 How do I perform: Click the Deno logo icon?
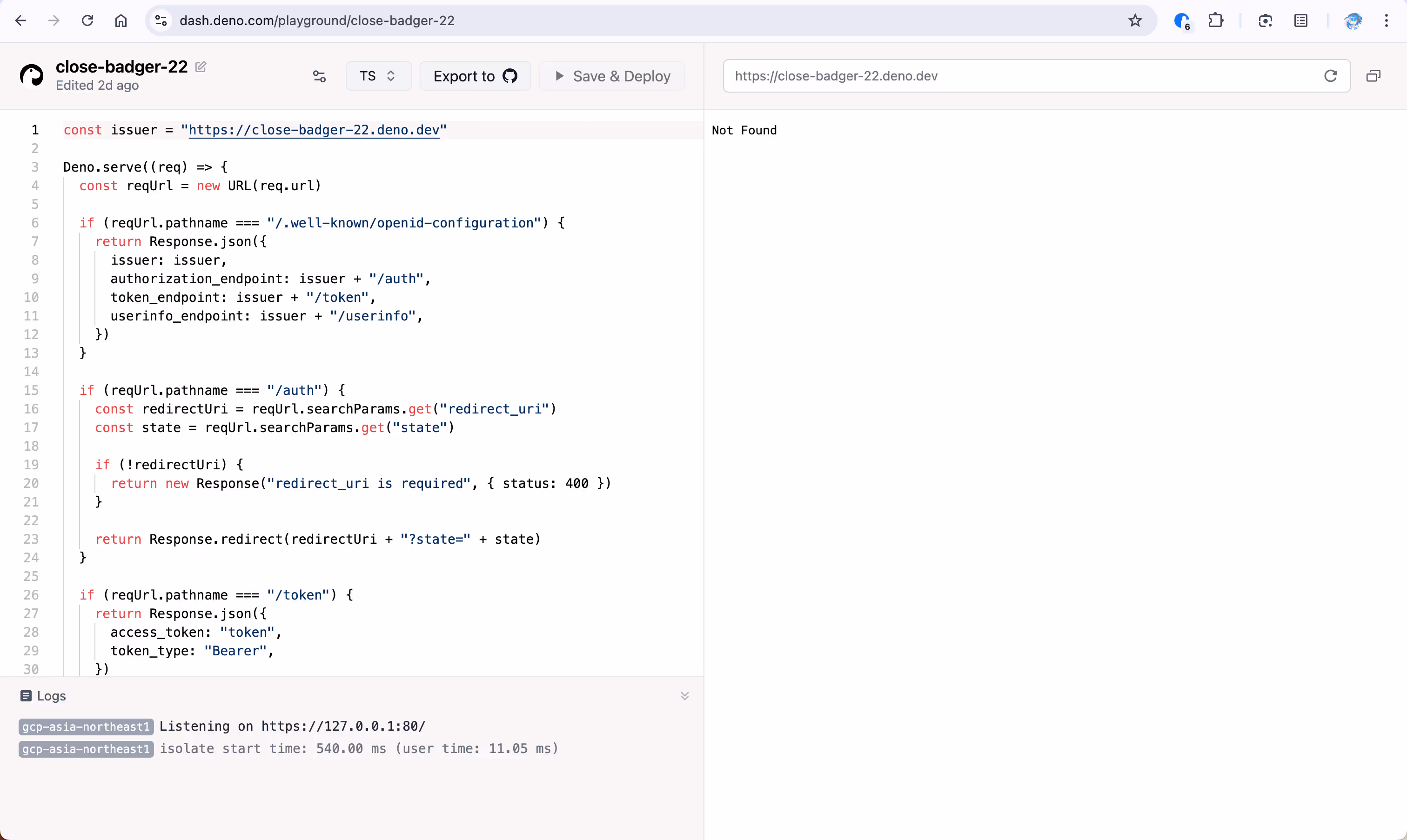coord(32,75)
